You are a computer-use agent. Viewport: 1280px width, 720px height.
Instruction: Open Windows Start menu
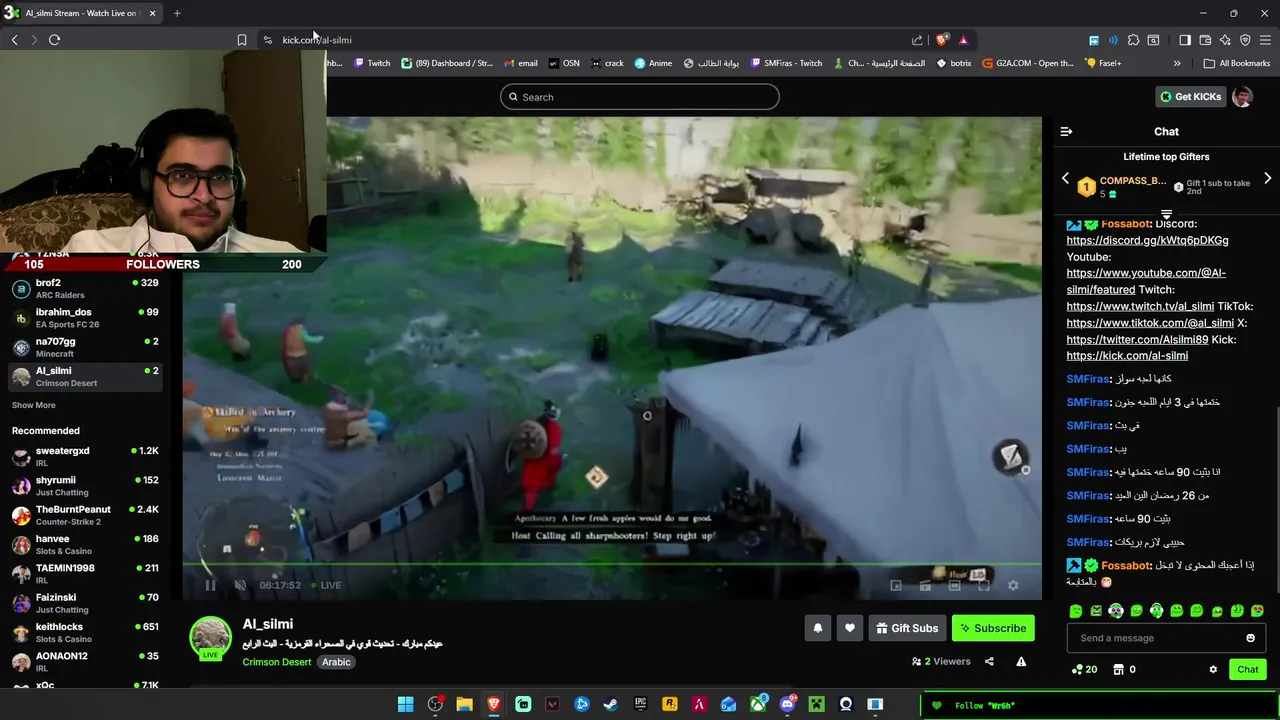(x=405, y=704)
